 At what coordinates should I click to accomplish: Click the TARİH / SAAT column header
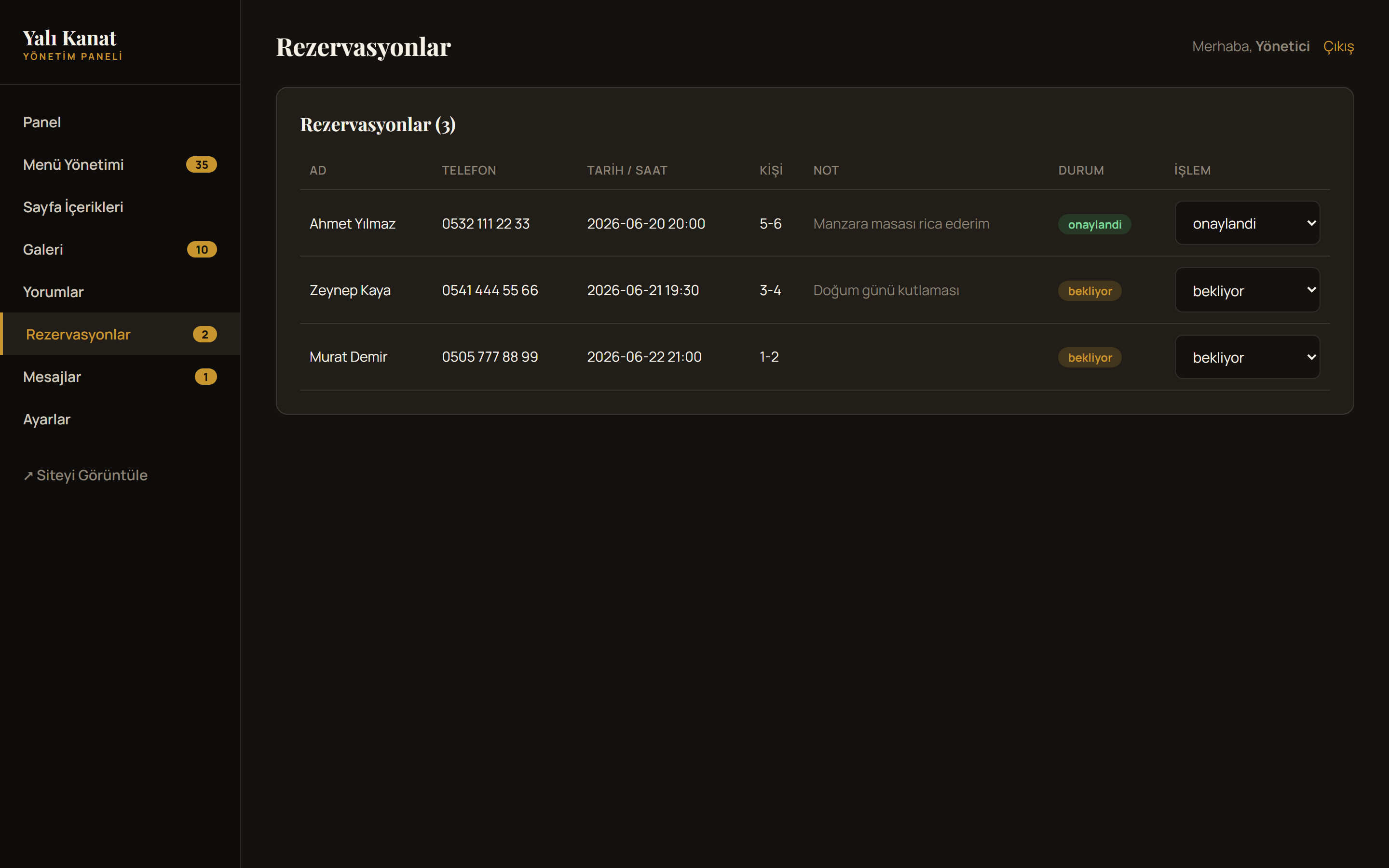click(x=627, y=171)
